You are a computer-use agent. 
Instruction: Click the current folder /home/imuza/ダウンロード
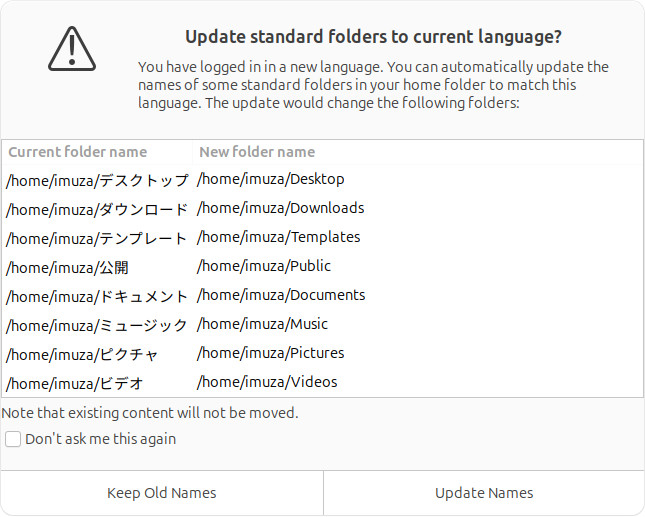(x=97, y=210)
